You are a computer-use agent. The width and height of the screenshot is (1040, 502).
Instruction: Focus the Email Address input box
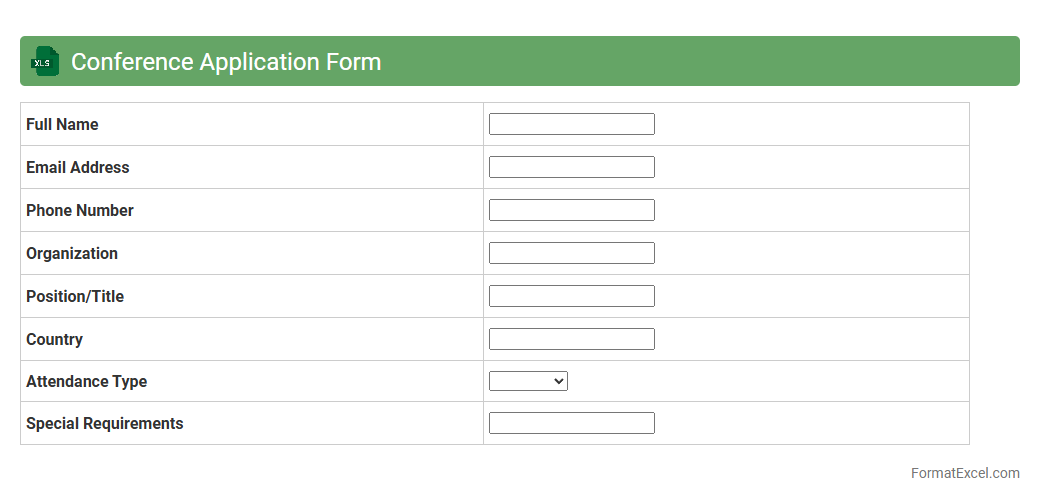click(571, 167)
